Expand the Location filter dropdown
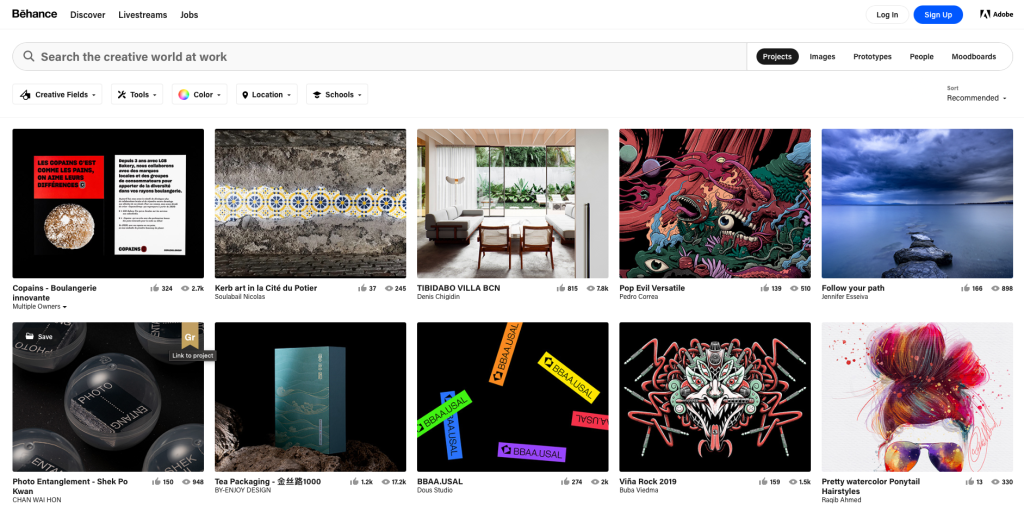This screenshot has height=506, width=1024. pyautogui.click(x=267, y=95)
